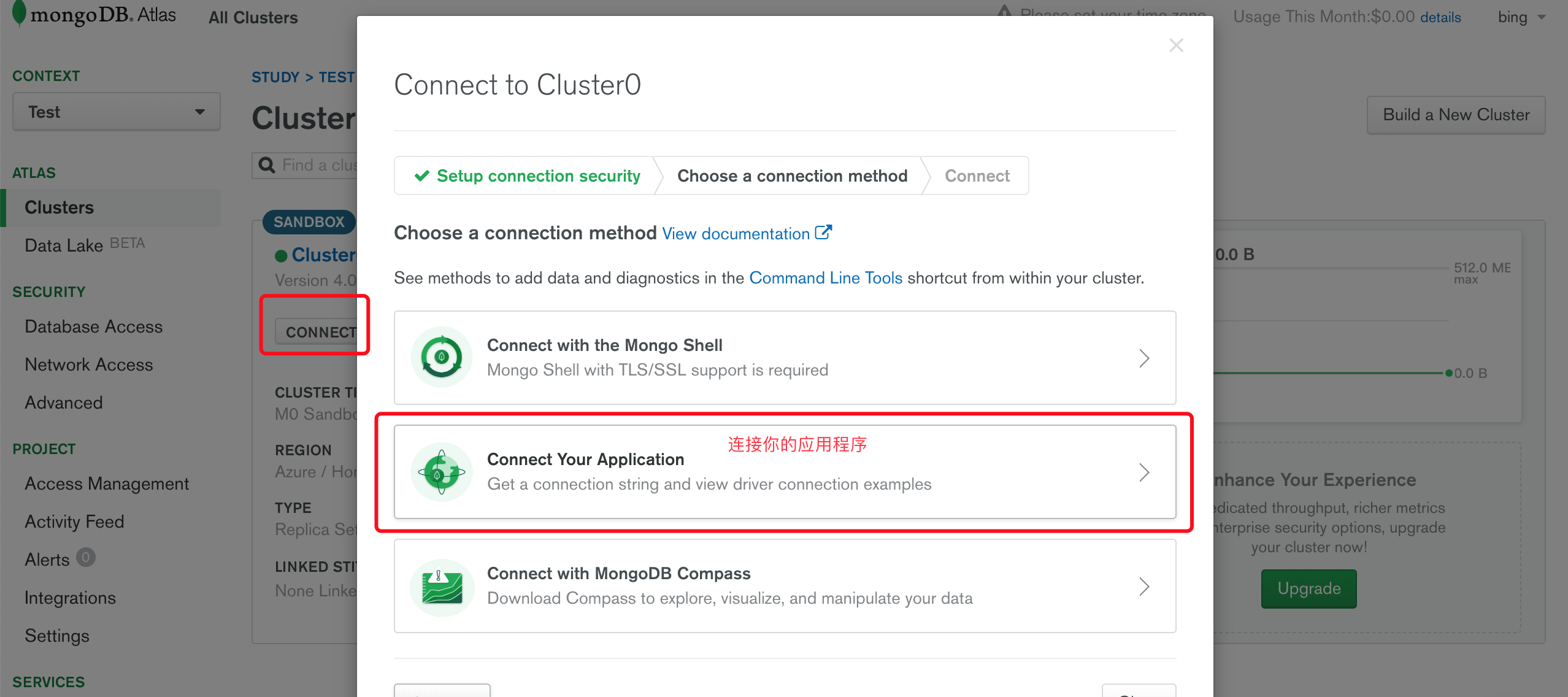Expand the Mongo Shell option chevron
The width and height of the screenshot is (1568, 697).
[x=1144, y=358]
